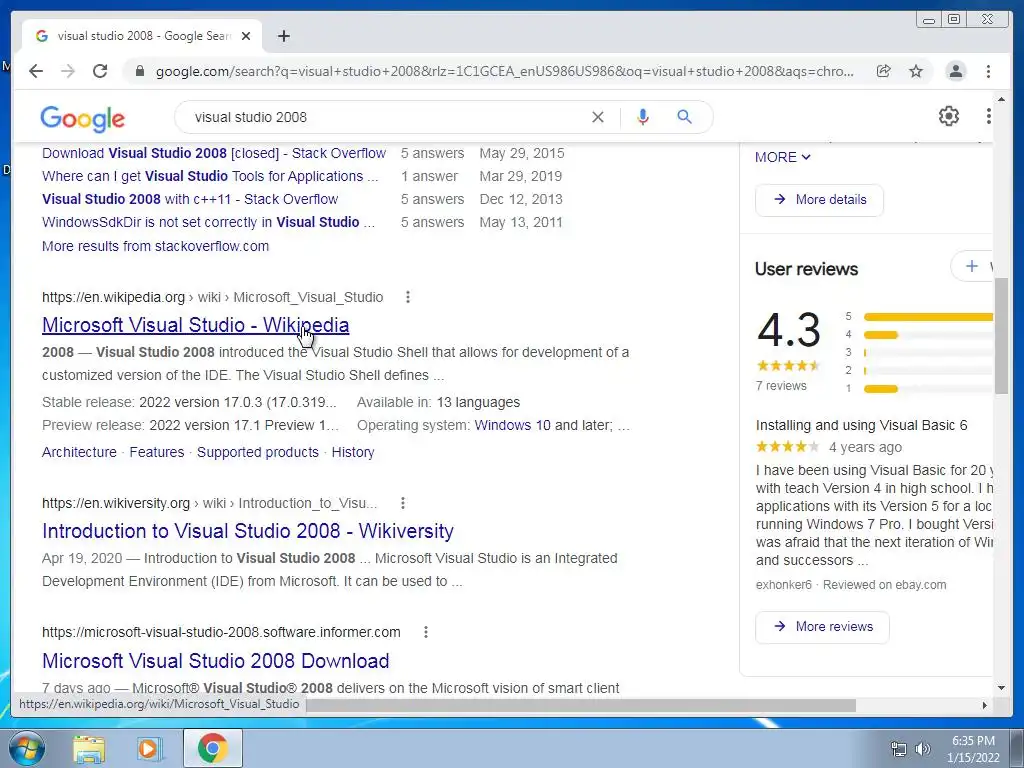Screen dimensions: 1024x768
Task: Click the horizontal scrollbar thumb
Action: coord(581,705)
